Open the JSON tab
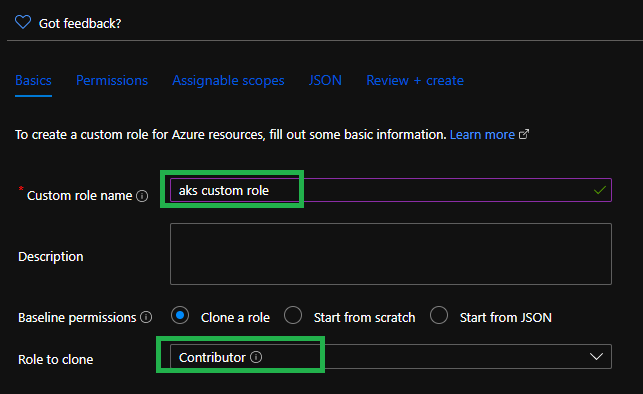The height and width of the screenshot is (394, 643). click(x=325, y=80)
